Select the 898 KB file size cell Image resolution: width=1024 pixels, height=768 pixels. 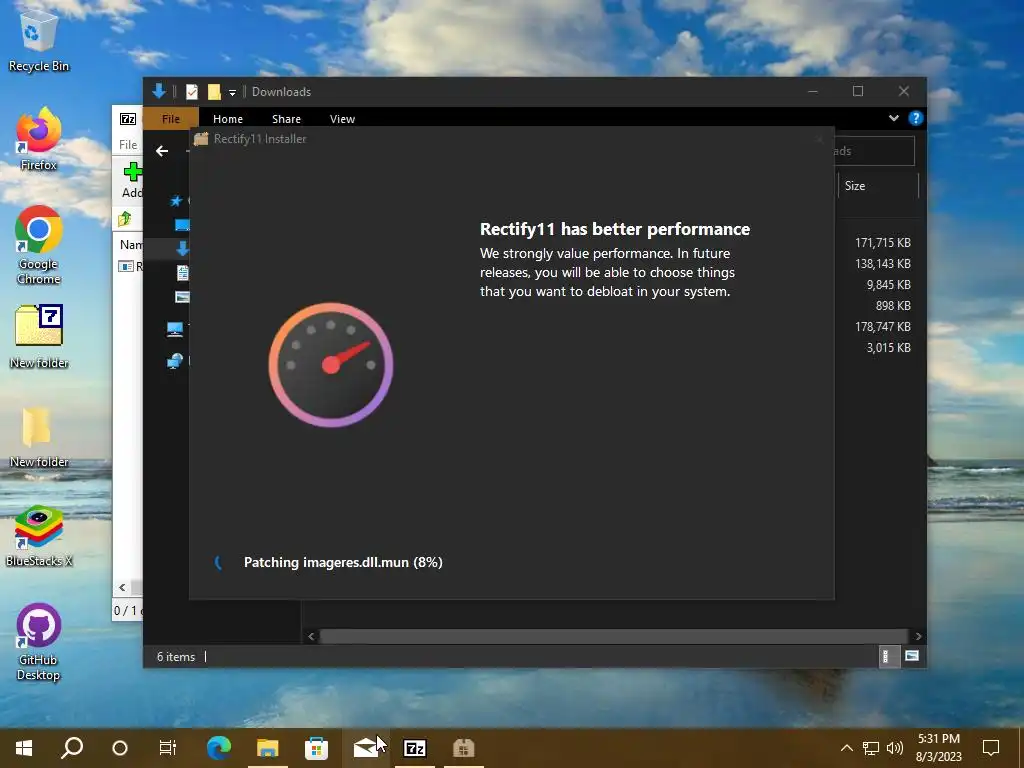893,306
